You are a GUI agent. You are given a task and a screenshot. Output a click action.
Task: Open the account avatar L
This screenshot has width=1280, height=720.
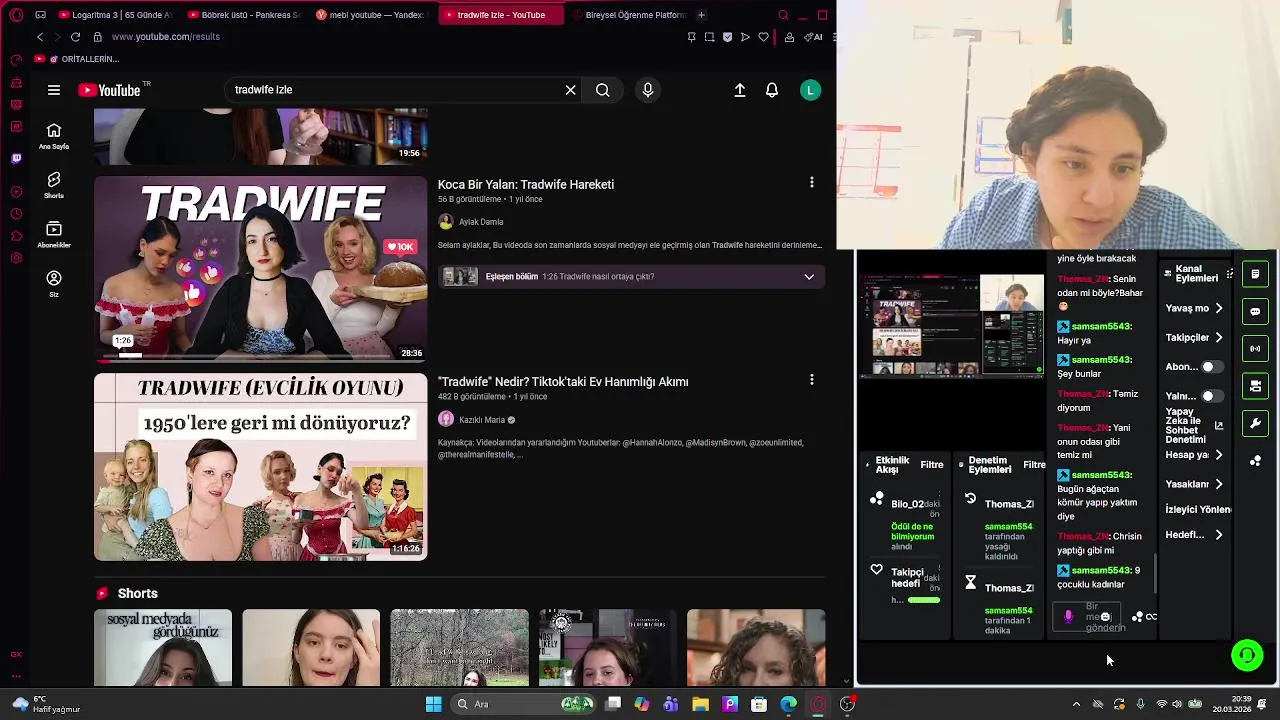pos(811,90)
